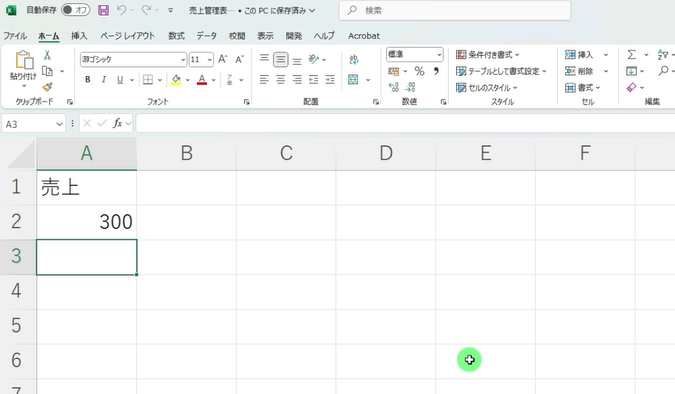Click the decrease indent icon
The height and width of the screenshot is (394, 675).
[x=313, y=80]
